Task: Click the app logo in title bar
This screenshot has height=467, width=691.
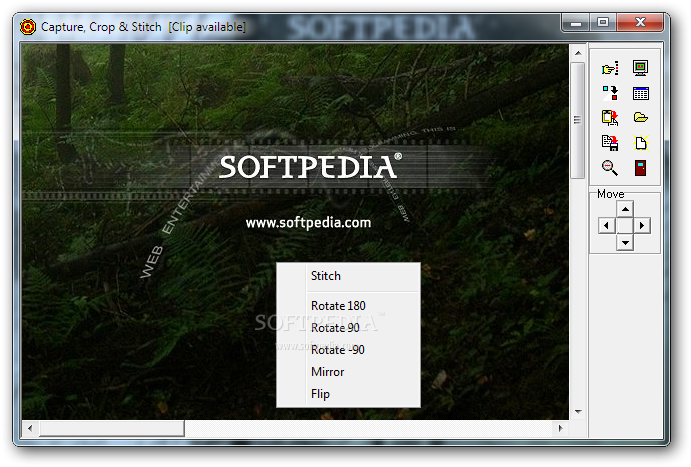Action: tap(27, 27)
